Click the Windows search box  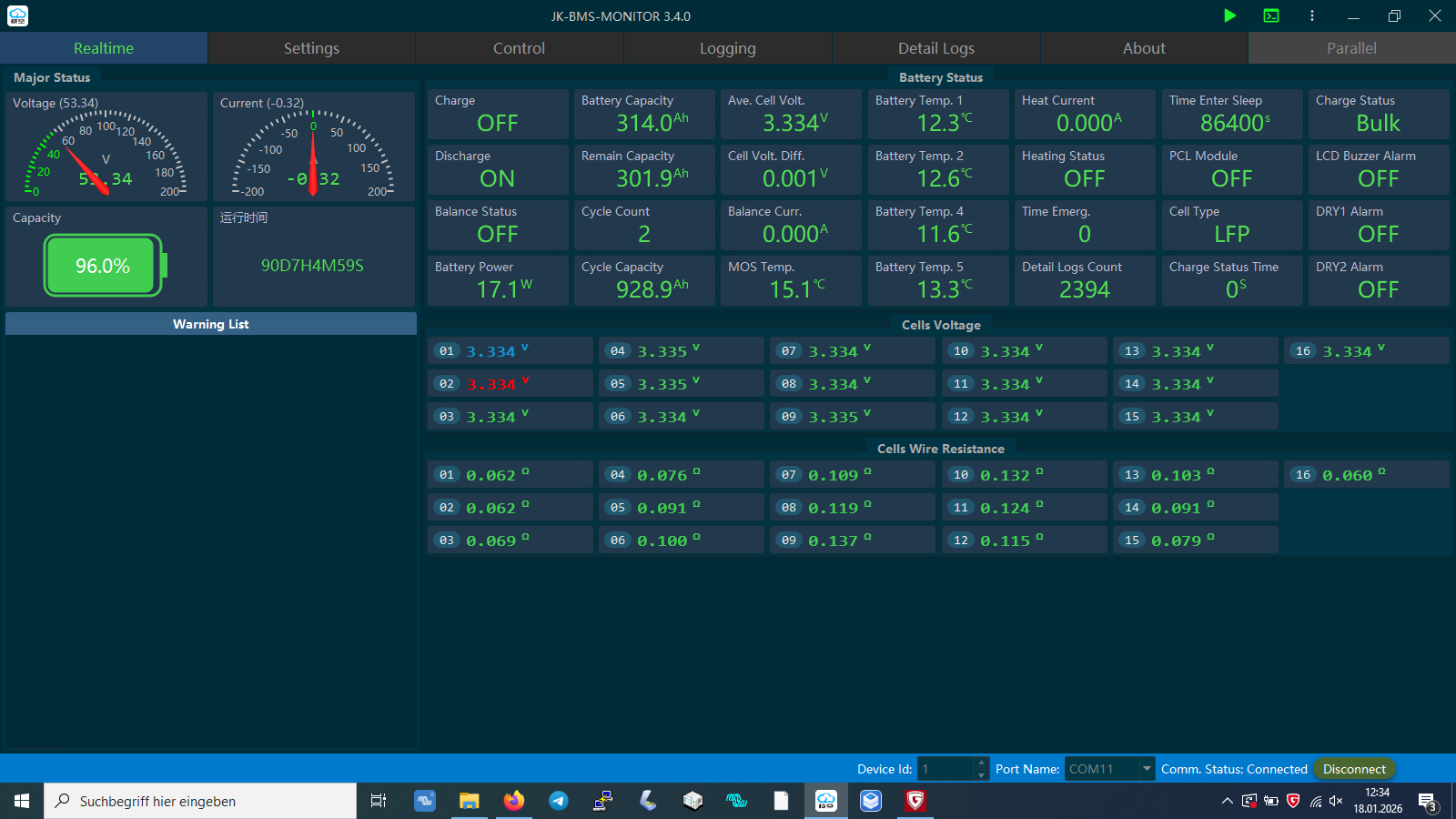click(200, 801)
